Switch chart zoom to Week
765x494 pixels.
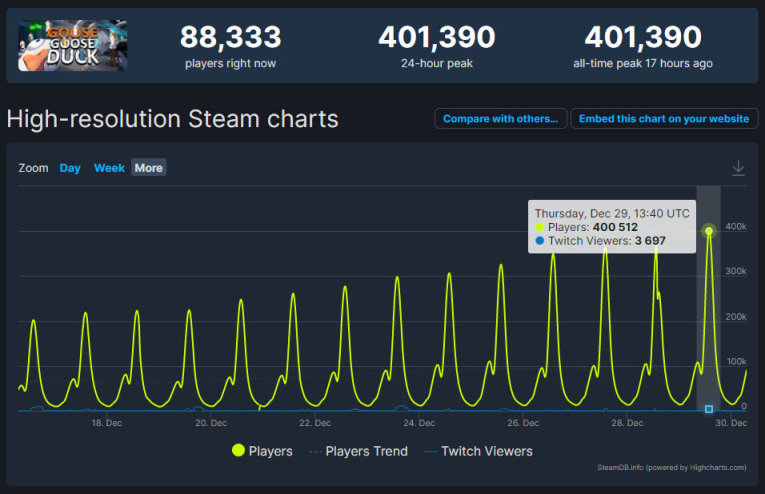click(x=109, y=168)
